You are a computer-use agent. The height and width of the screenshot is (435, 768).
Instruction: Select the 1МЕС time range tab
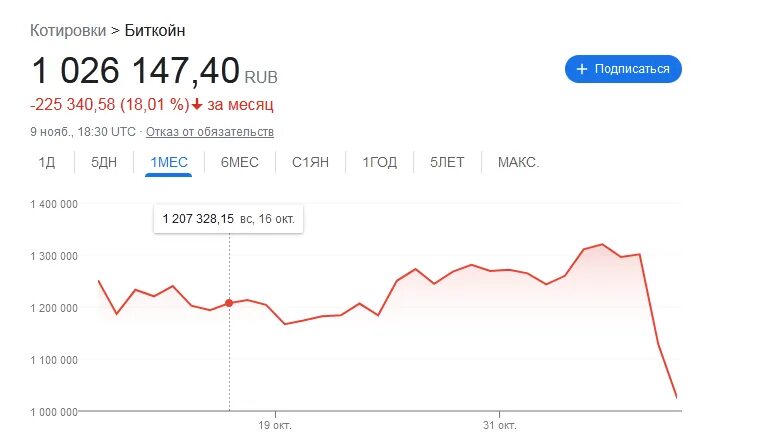(169, 162)
